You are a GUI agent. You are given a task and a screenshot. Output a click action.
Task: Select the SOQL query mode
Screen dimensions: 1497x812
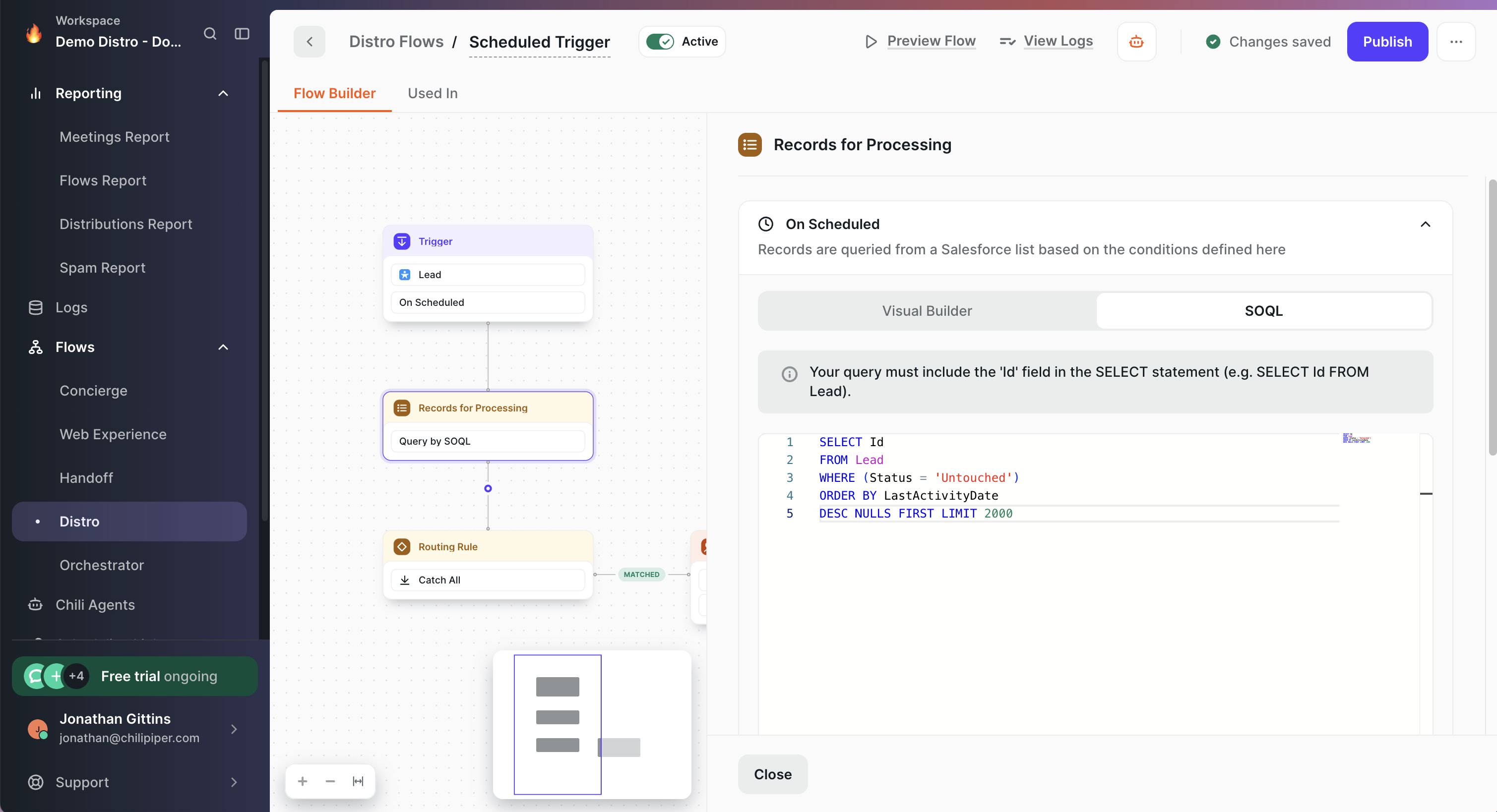point(1263,311)
